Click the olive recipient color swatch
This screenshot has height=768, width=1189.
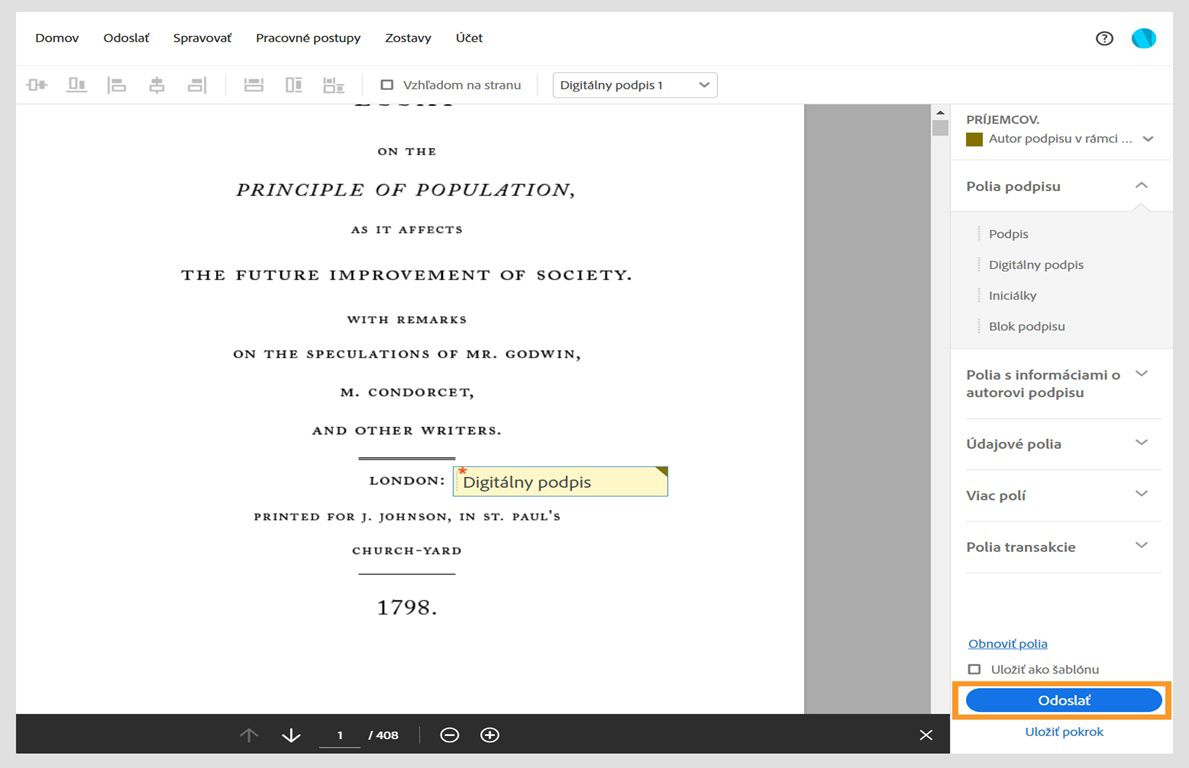pos(974,139)
